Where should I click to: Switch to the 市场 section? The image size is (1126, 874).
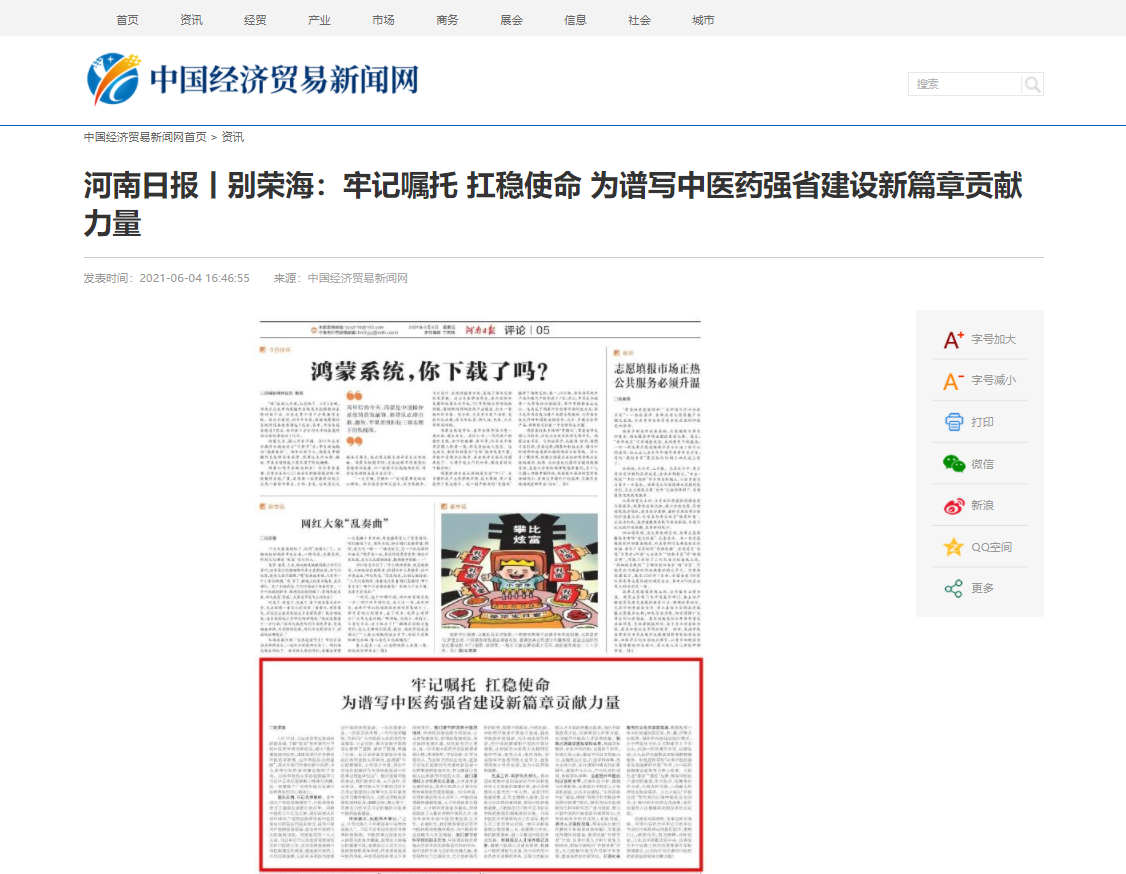click(383, 20)
